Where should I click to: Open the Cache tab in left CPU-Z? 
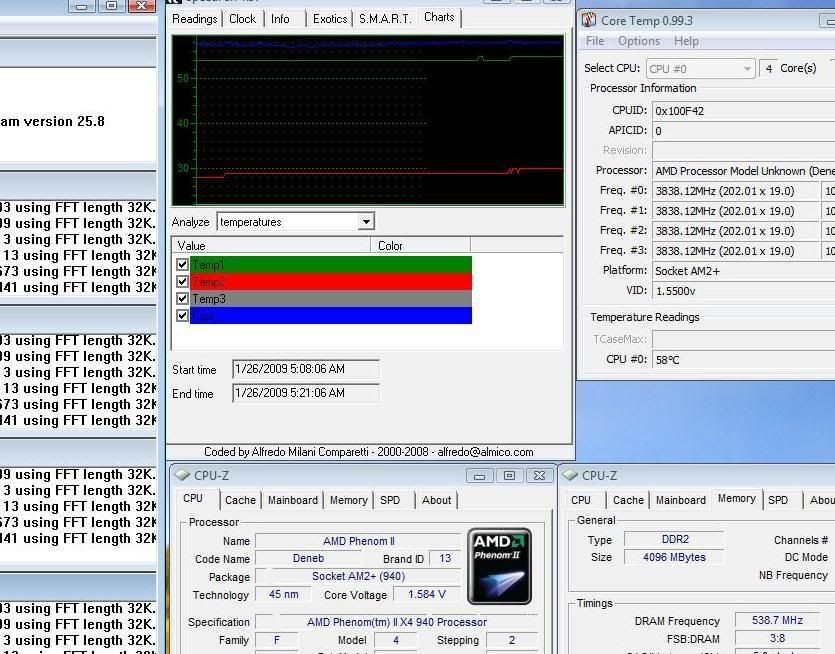[x=240, y=500]
